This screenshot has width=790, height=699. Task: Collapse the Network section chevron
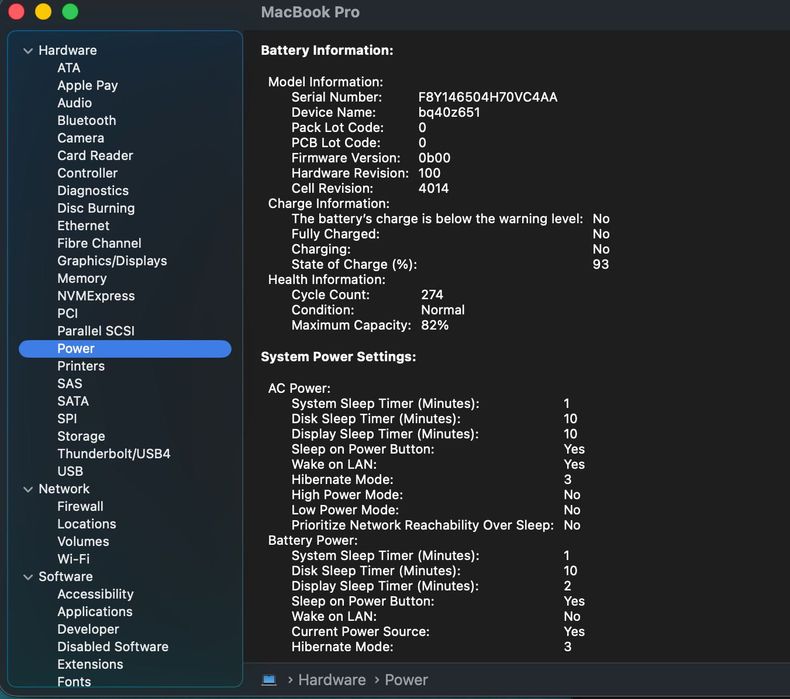(x=28, y=489)
